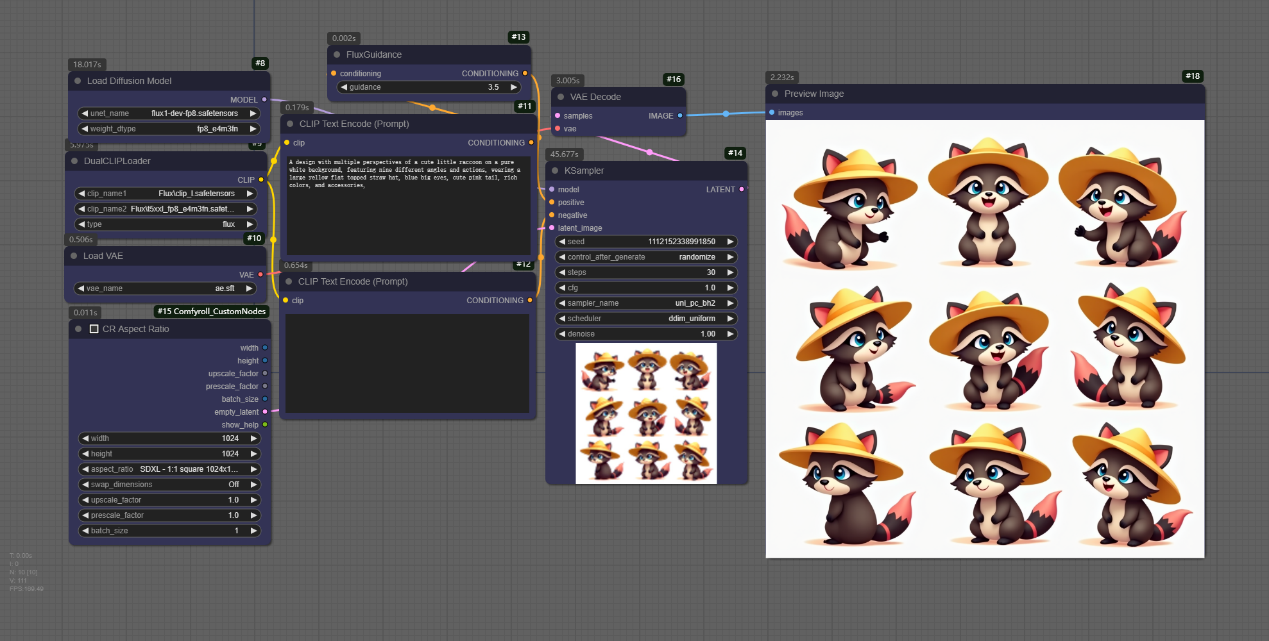Click the denoise value slider field
The width and height of the screenshot is (1269, 641).
646,334
